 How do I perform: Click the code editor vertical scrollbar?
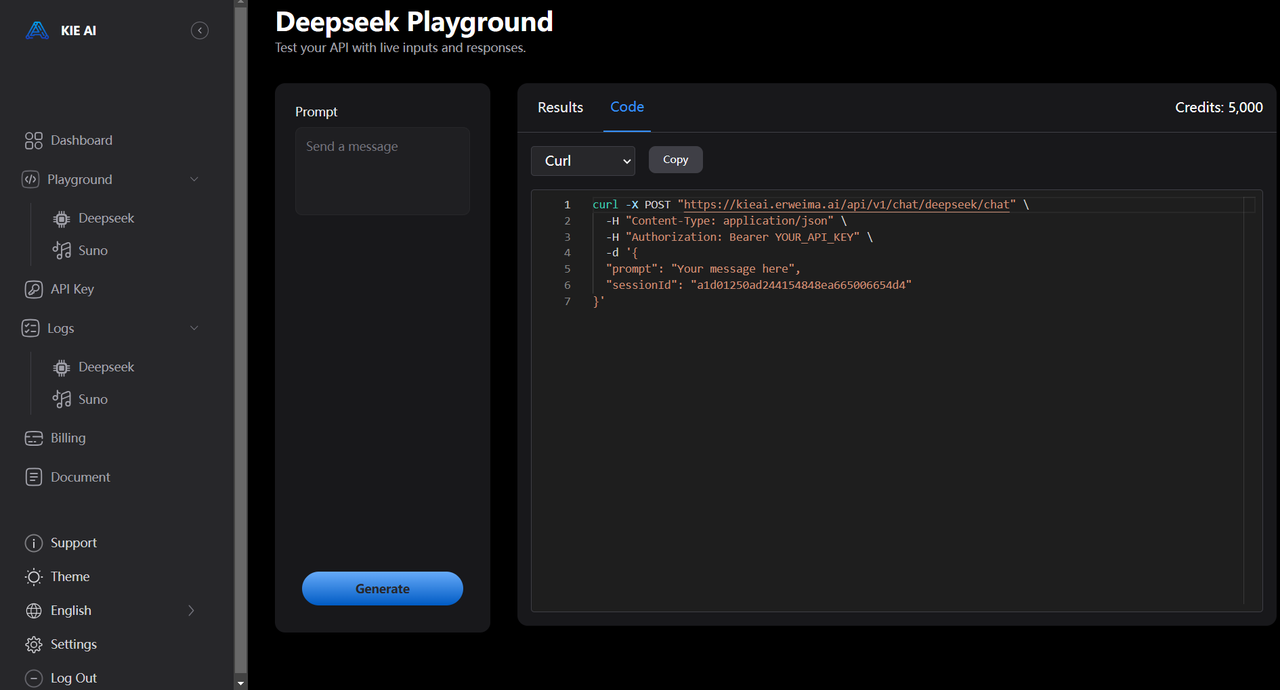1248,400
